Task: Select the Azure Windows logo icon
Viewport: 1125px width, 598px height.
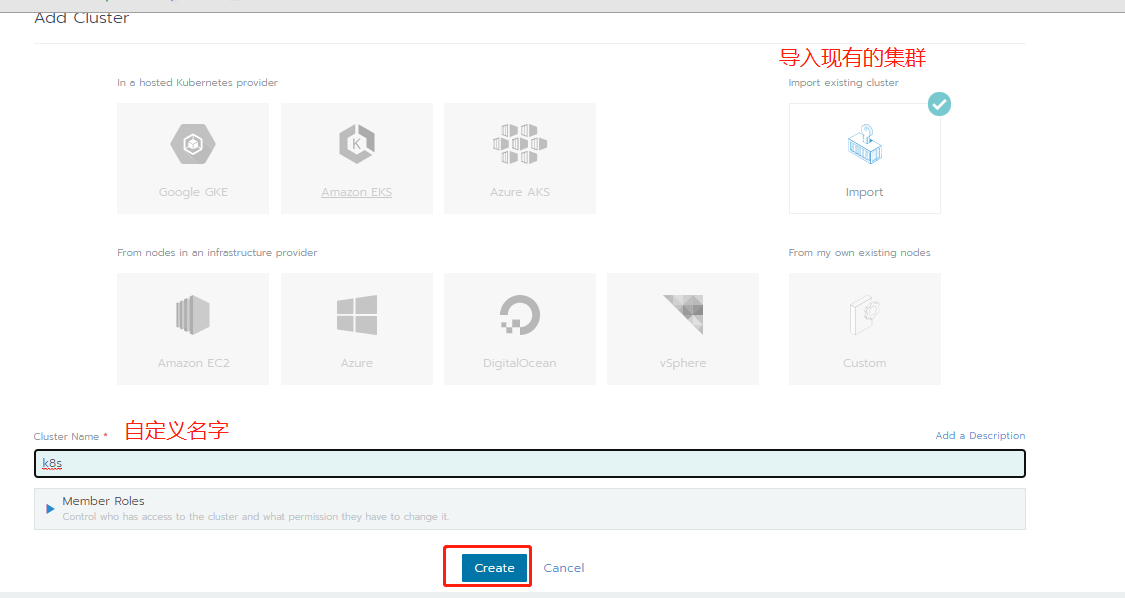Action: click(x=357, y=315)
